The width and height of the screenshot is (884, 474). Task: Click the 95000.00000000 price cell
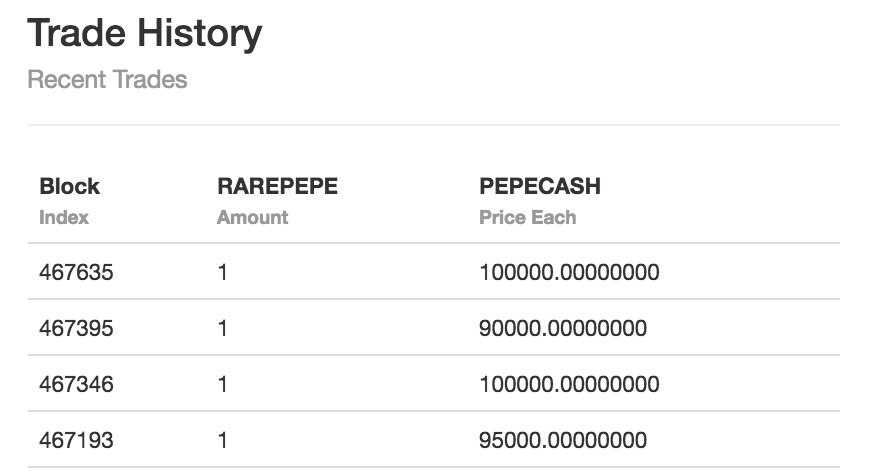click(x=563, y=440)
